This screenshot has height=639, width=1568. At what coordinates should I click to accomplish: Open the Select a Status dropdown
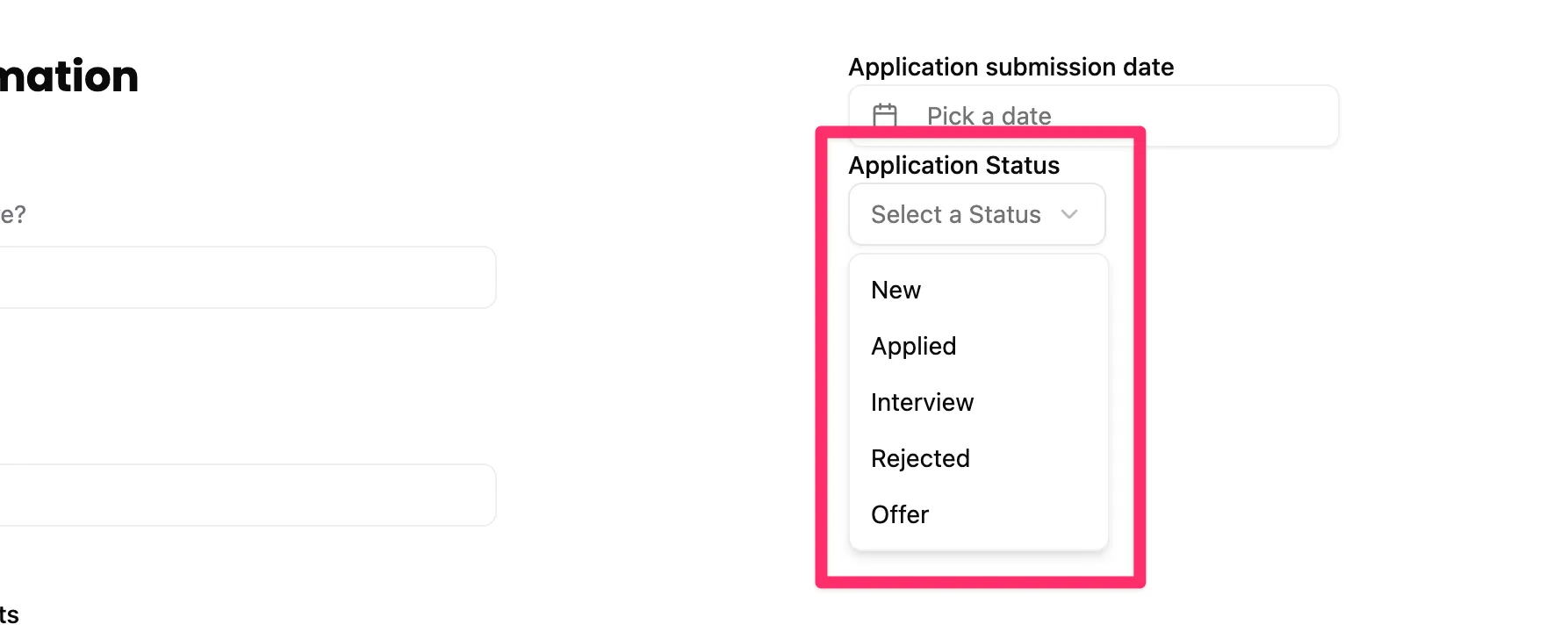(976, 214)
